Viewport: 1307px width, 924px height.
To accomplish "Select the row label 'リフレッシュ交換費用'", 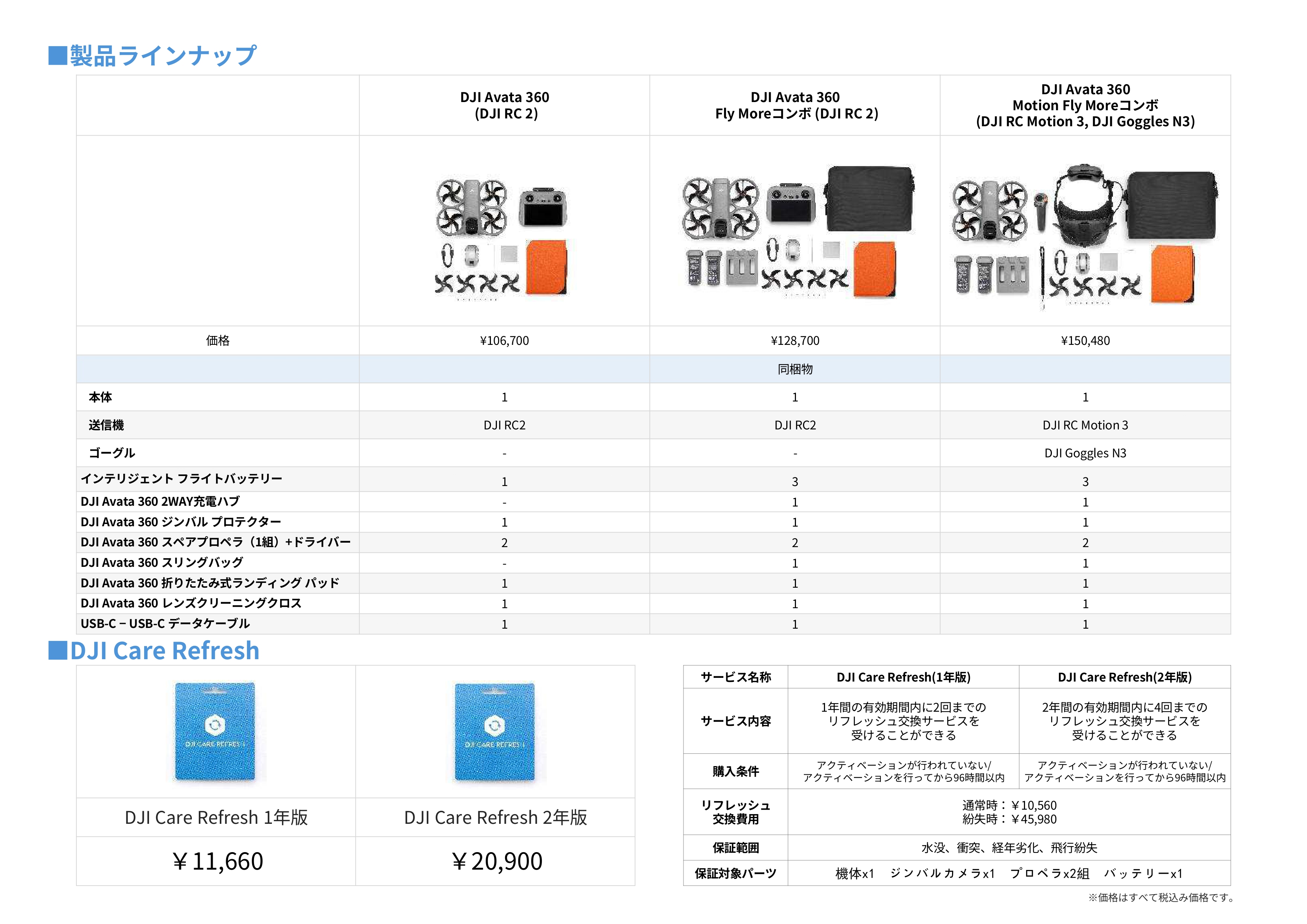I will [x=736, y=812].
